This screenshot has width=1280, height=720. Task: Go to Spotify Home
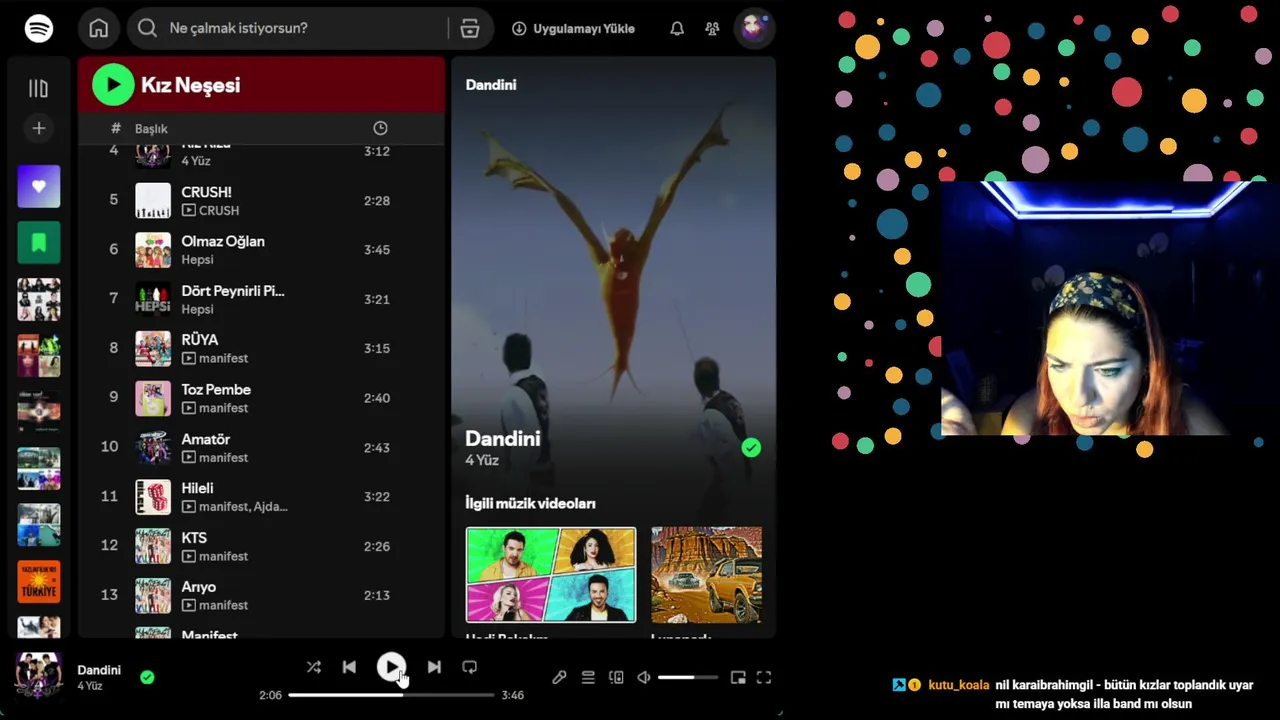click(98, 28)
